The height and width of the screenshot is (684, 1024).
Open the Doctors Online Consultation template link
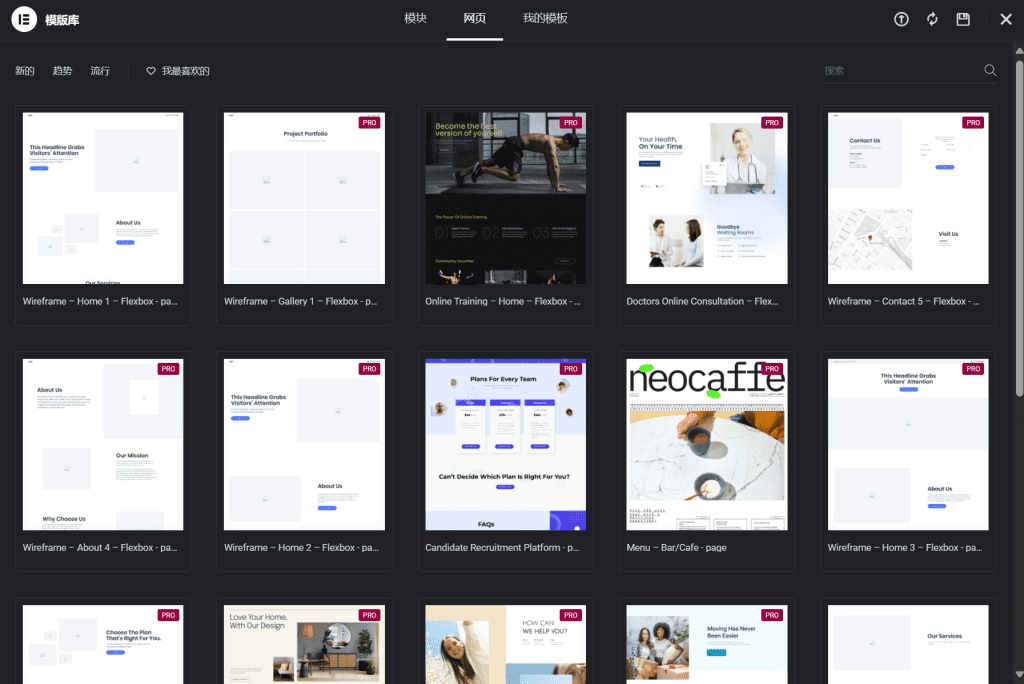706,301
